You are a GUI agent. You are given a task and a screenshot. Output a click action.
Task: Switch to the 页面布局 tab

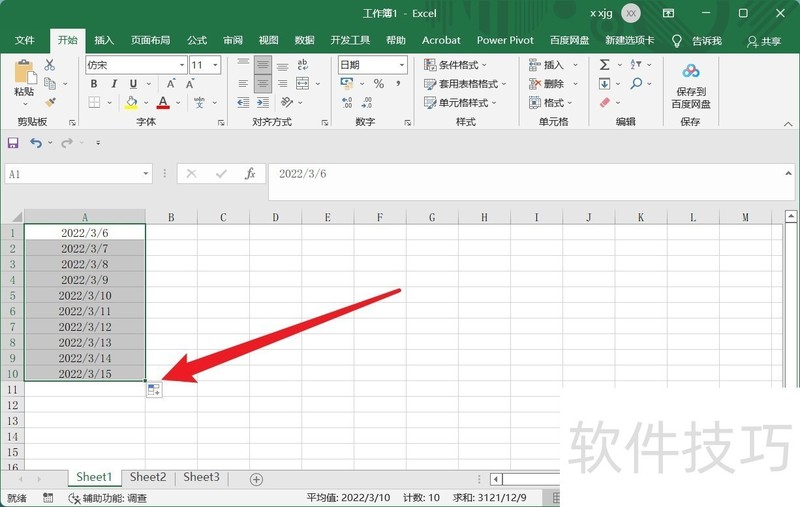[x=150, y=40]
